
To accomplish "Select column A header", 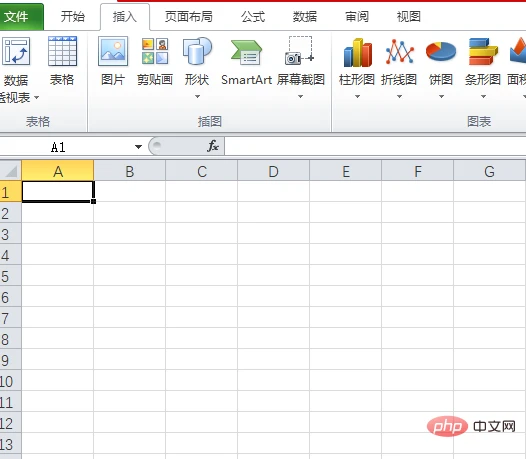I will pos(58,171).
